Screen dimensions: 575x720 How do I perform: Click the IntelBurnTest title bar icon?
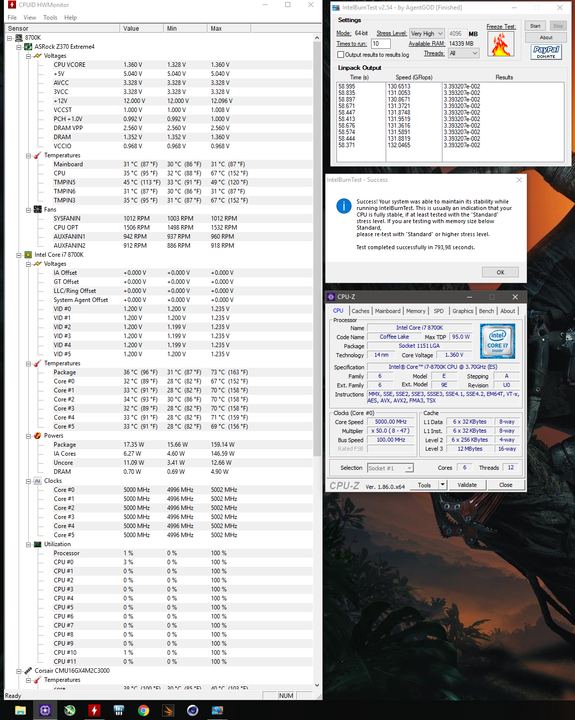pyautogui.click(x=336, y=8)
